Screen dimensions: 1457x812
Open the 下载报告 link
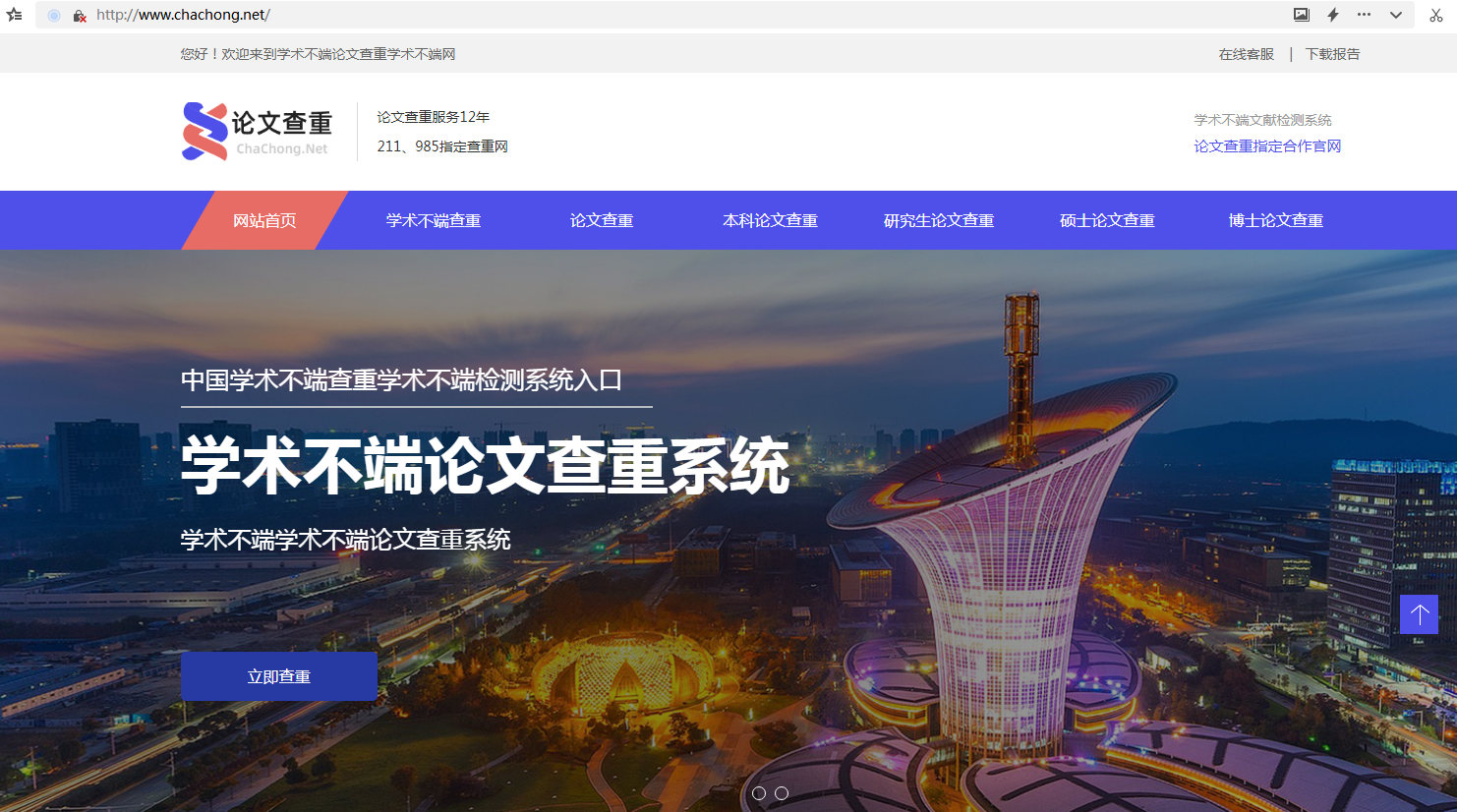(1333, 54)
